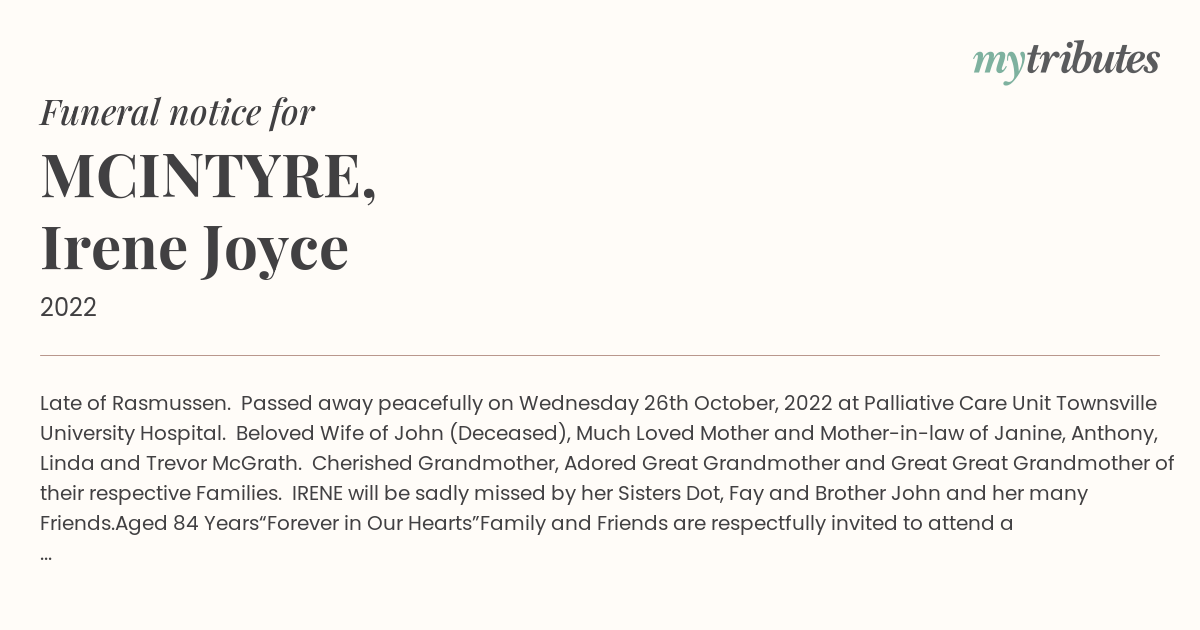Click the "Aged 84 Years" text
This screenshot has width=1200, height=630.
(187, 524)
